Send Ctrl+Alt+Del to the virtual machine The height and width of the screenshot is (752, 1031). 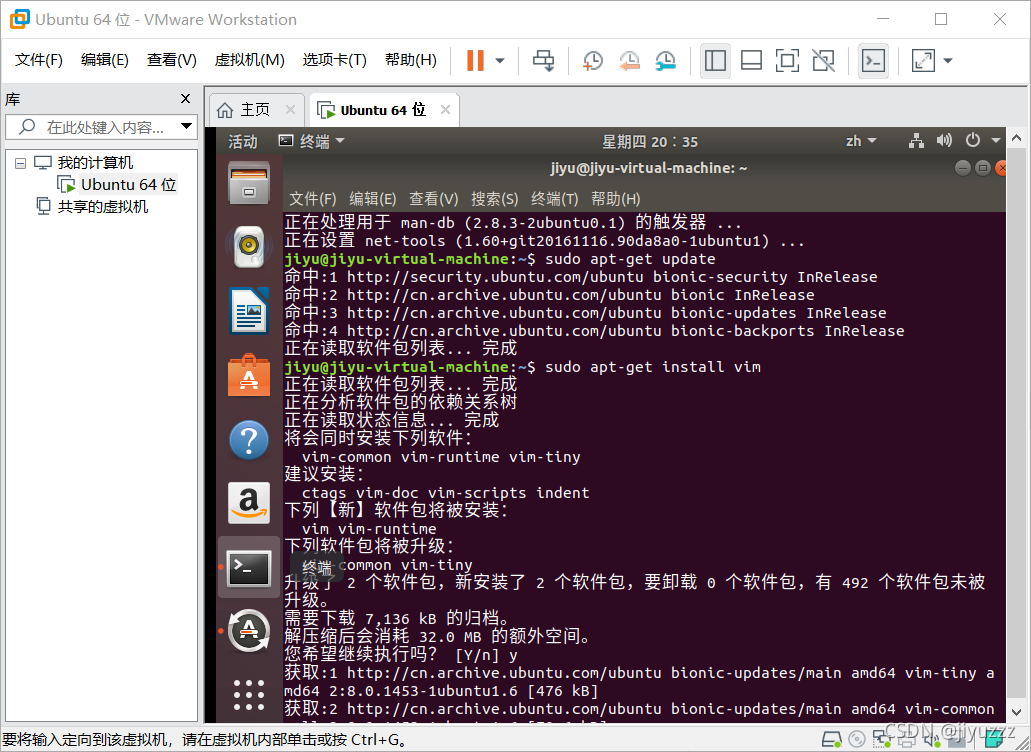click(543, 60)
